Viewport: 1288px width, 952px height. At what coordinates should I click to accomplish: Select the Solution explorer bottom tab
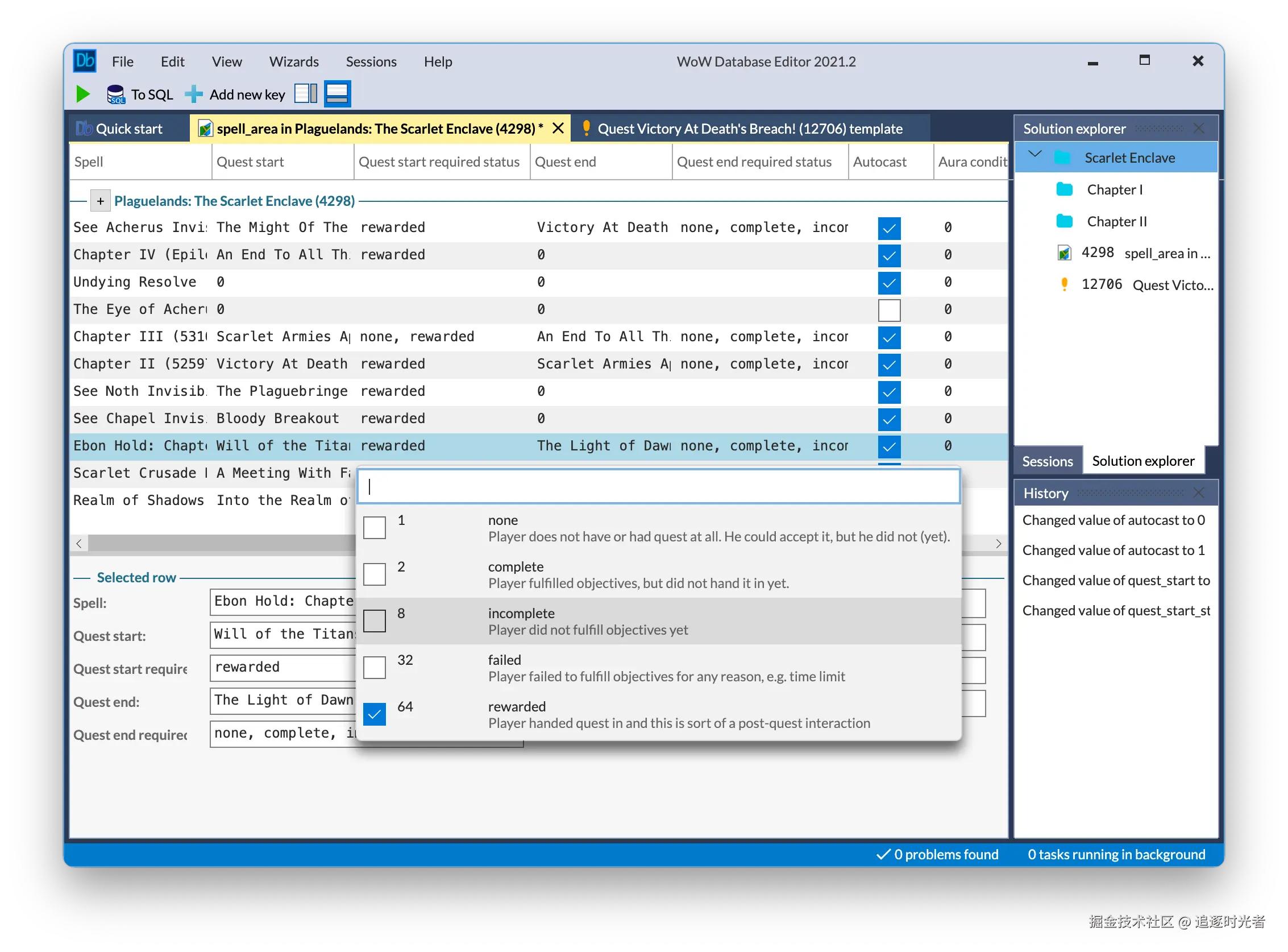point(1143,461)
